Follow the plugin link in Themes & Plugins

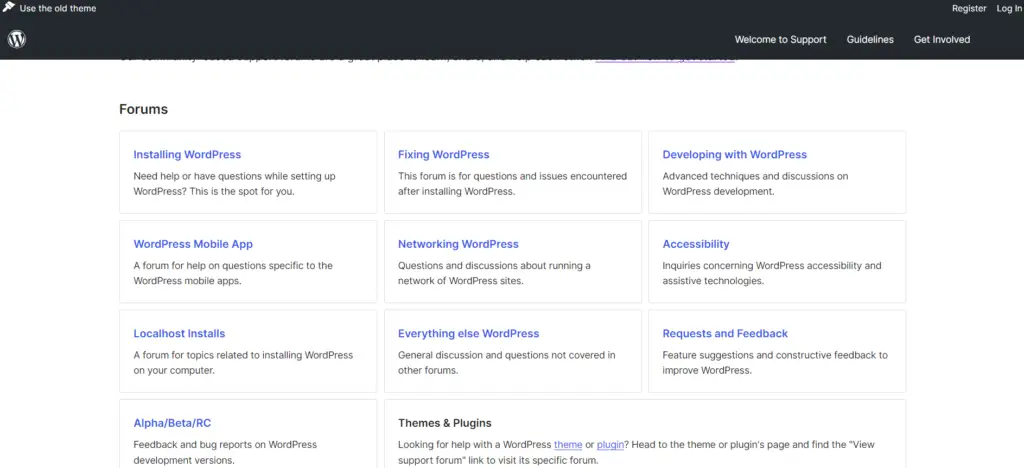(x=611, y=445)
